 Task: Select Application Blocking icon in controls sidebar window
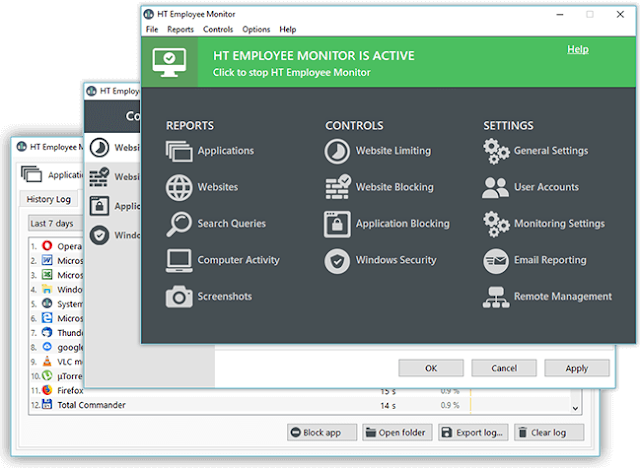[x=99, y=206]
